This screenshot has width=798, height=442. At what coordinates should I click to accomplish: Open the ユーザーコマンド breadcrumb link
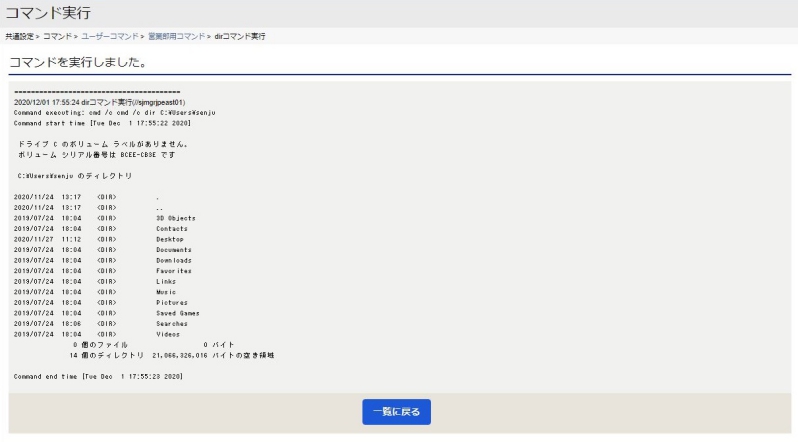click(x=110, y=36)
